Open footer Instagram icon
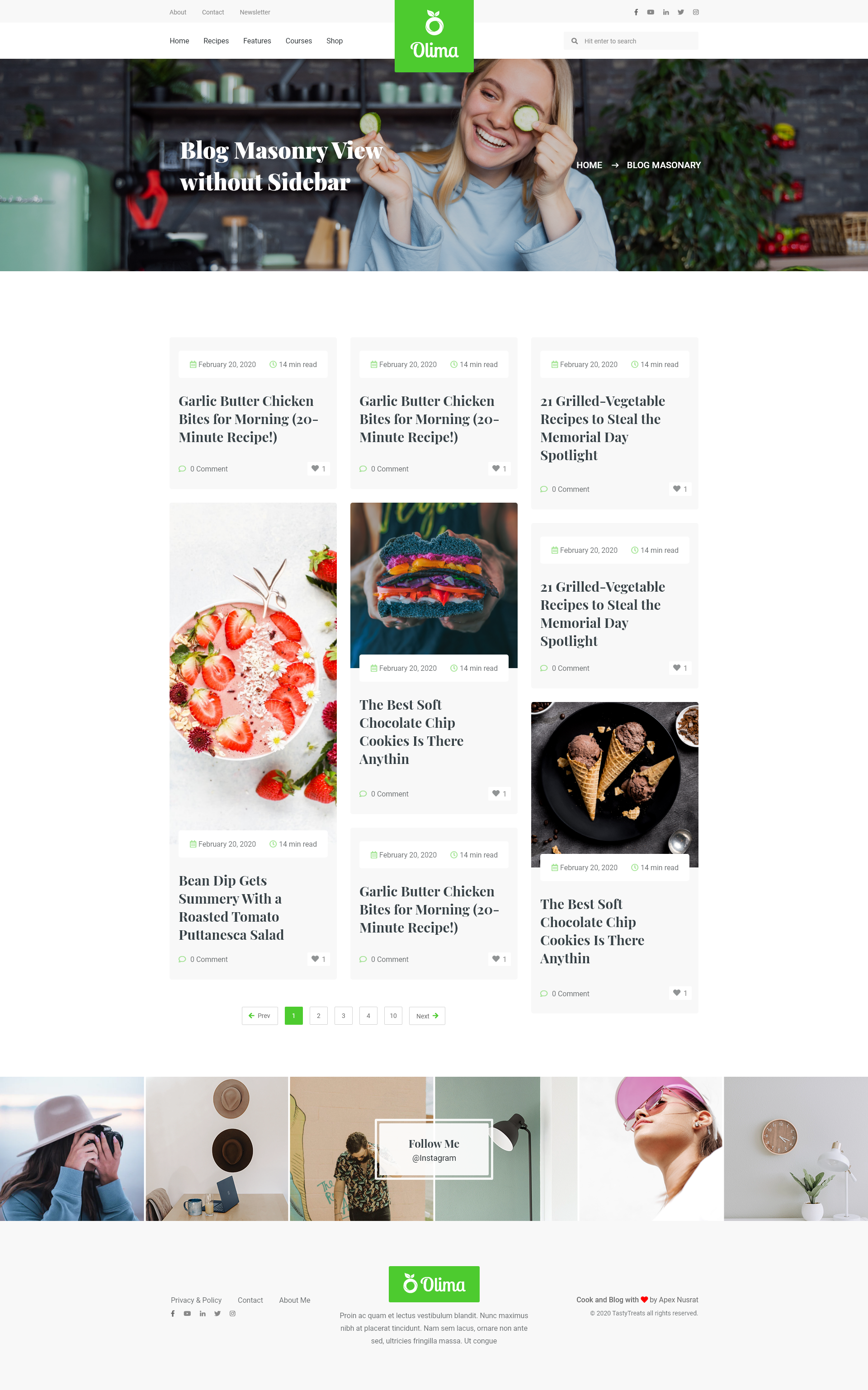Viewport: 868px width, 1390px height. (232, 1314)
